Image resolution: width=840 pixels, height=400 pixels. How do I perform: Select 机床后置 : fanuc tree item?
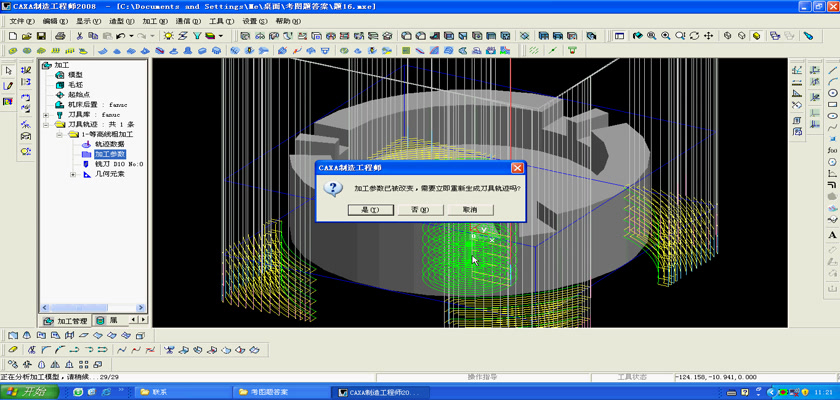click(x=98, y=105)
